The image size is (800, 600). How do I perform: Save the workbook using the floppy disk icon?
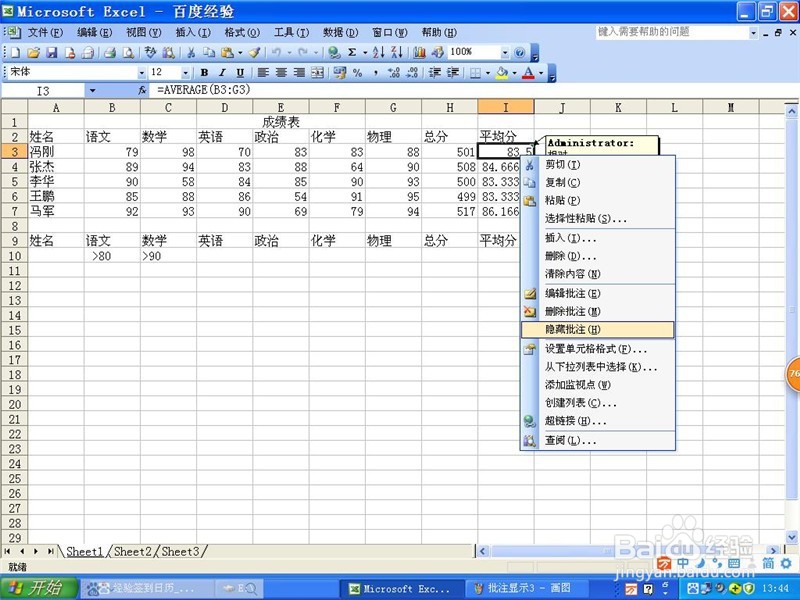click(x=52, y=53)
